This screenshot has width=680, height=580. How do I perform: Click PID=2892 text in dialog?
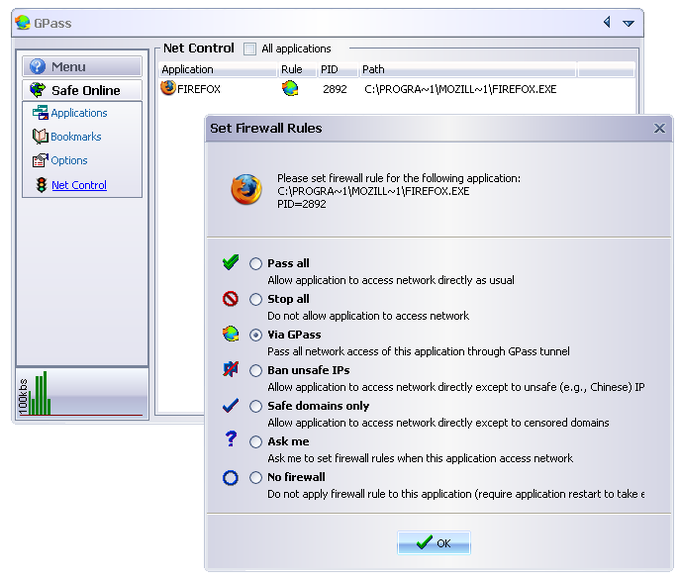tap(302, 204)
